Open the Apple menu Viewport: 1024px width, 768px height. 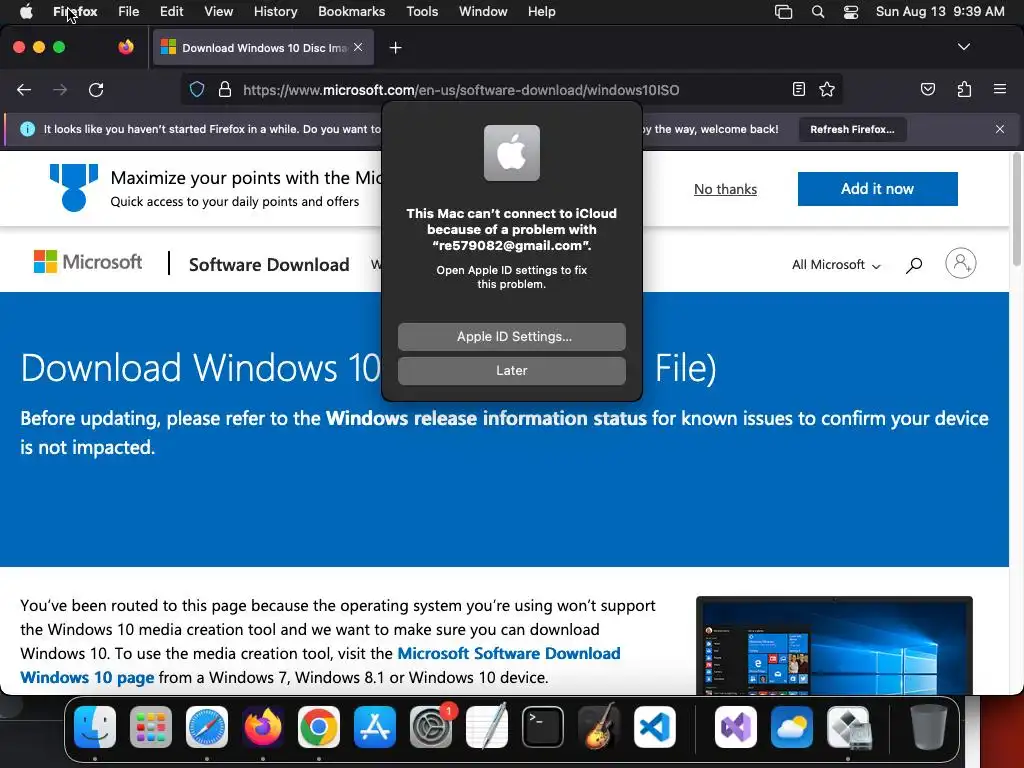pyautogui.click(x=26, y=12)
